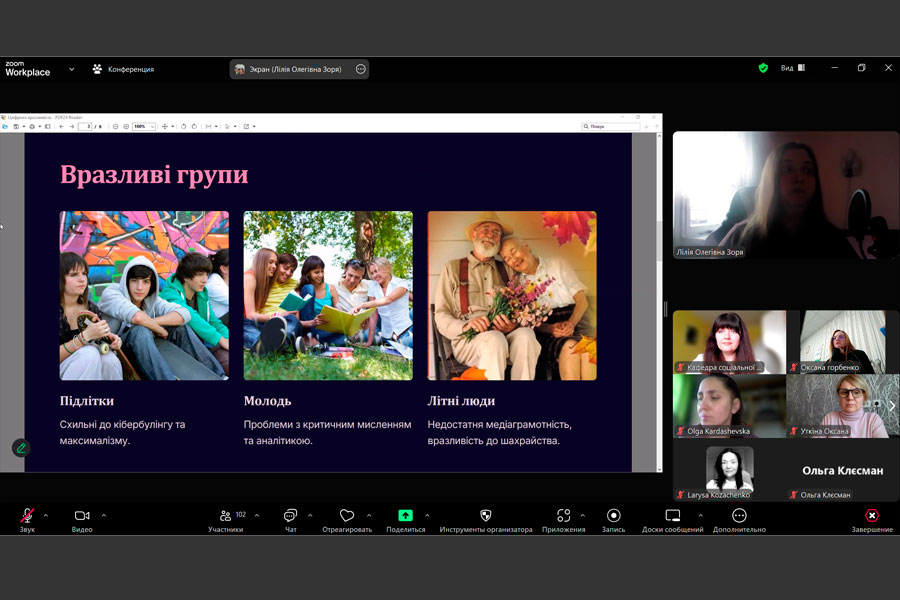
Task: Click the red Завершение end meeting button
Action: point(872,516)
